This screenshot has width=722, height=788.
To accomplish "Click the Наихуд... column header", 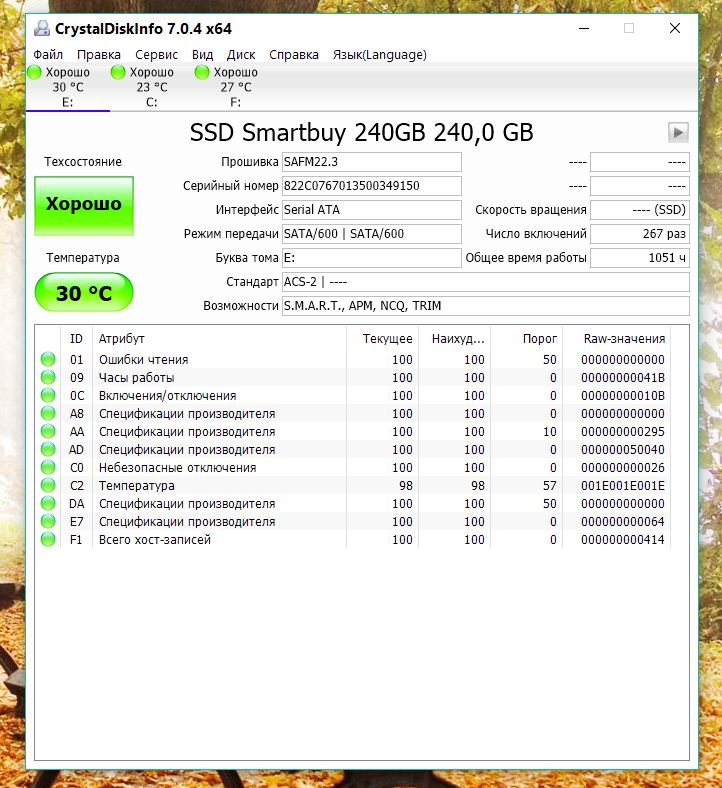I will point(454,339).
